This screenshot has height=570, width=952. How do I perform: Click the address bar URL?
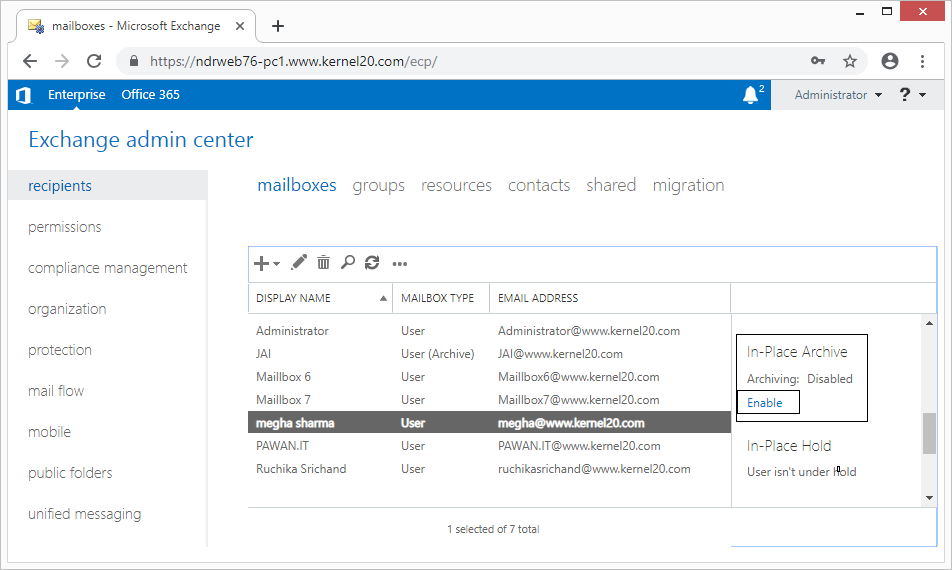click(x=293, y=61)
